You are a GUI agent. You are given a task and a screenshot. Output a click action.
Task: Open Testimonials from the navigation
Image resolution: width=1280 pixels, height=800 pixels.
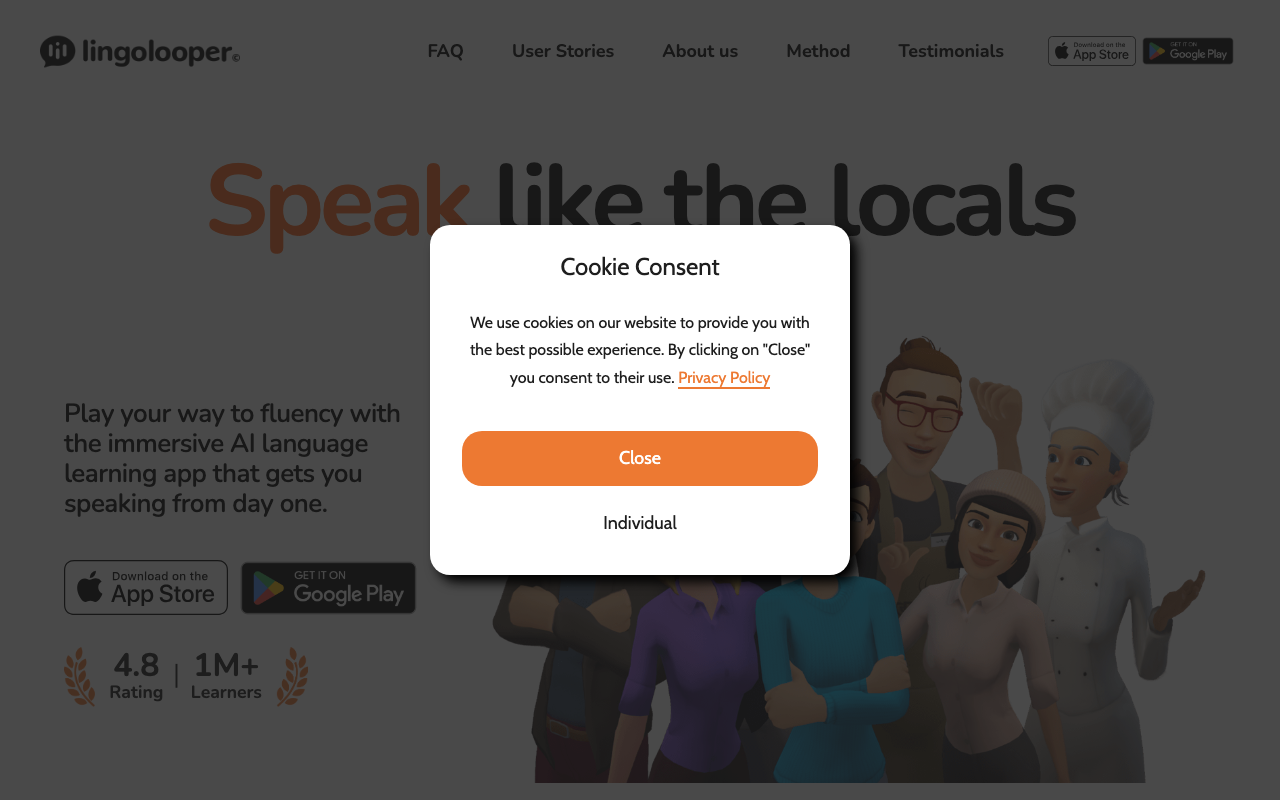[951, 51]
